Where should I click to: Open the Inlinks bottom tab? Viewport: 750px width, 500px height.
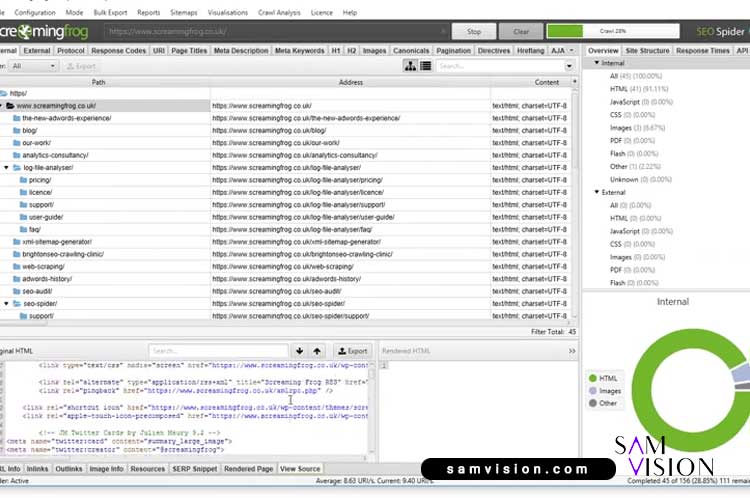pos(37,469)
